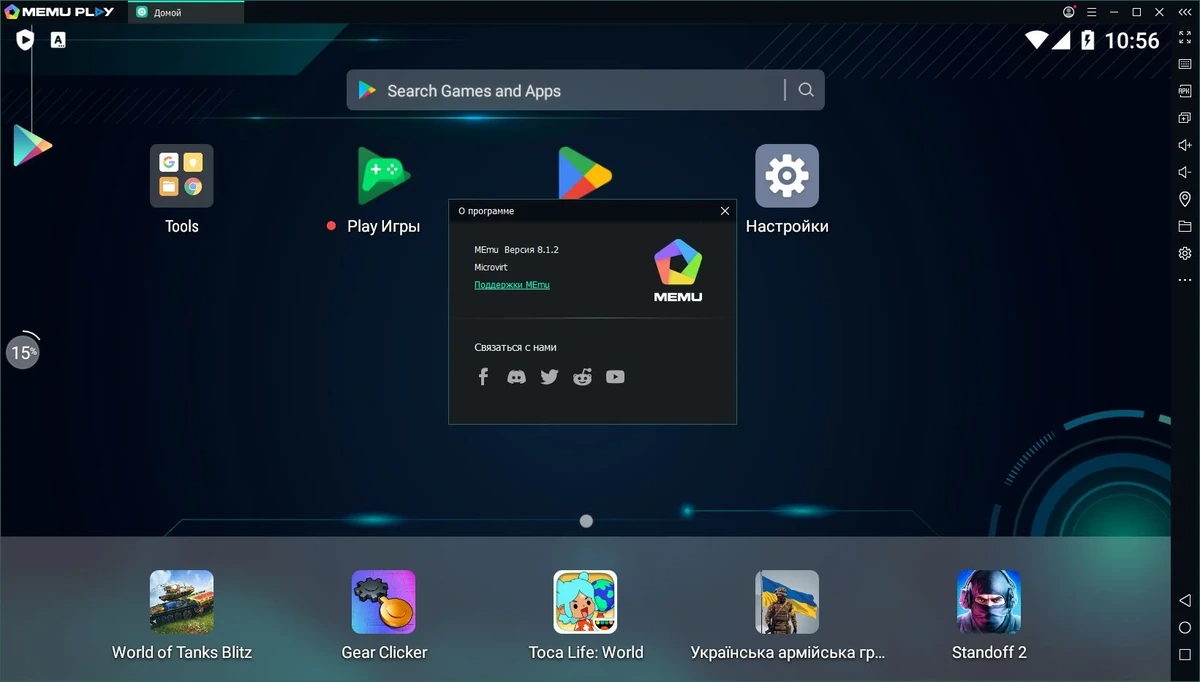Launch World of Tanks Blitz
This screenshot has width=1200, height=682.
181,615
